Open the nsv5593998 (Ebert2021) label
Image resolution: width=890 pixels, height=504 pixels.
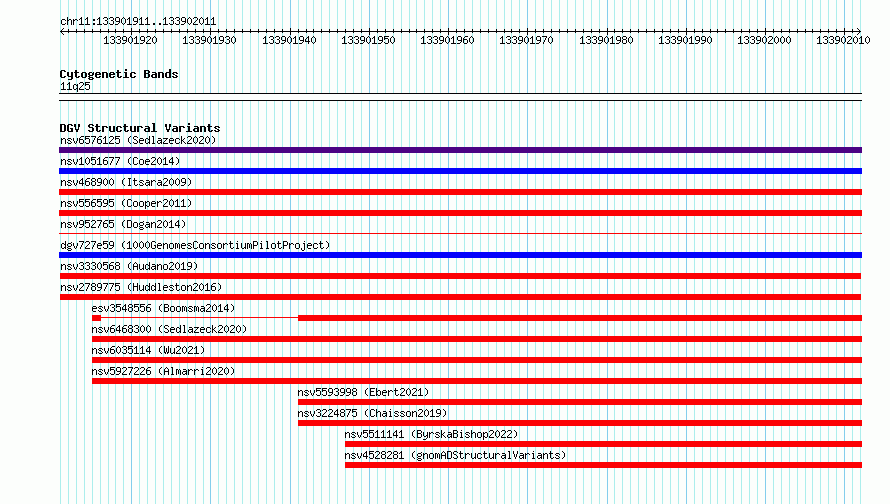click(363, 392)
